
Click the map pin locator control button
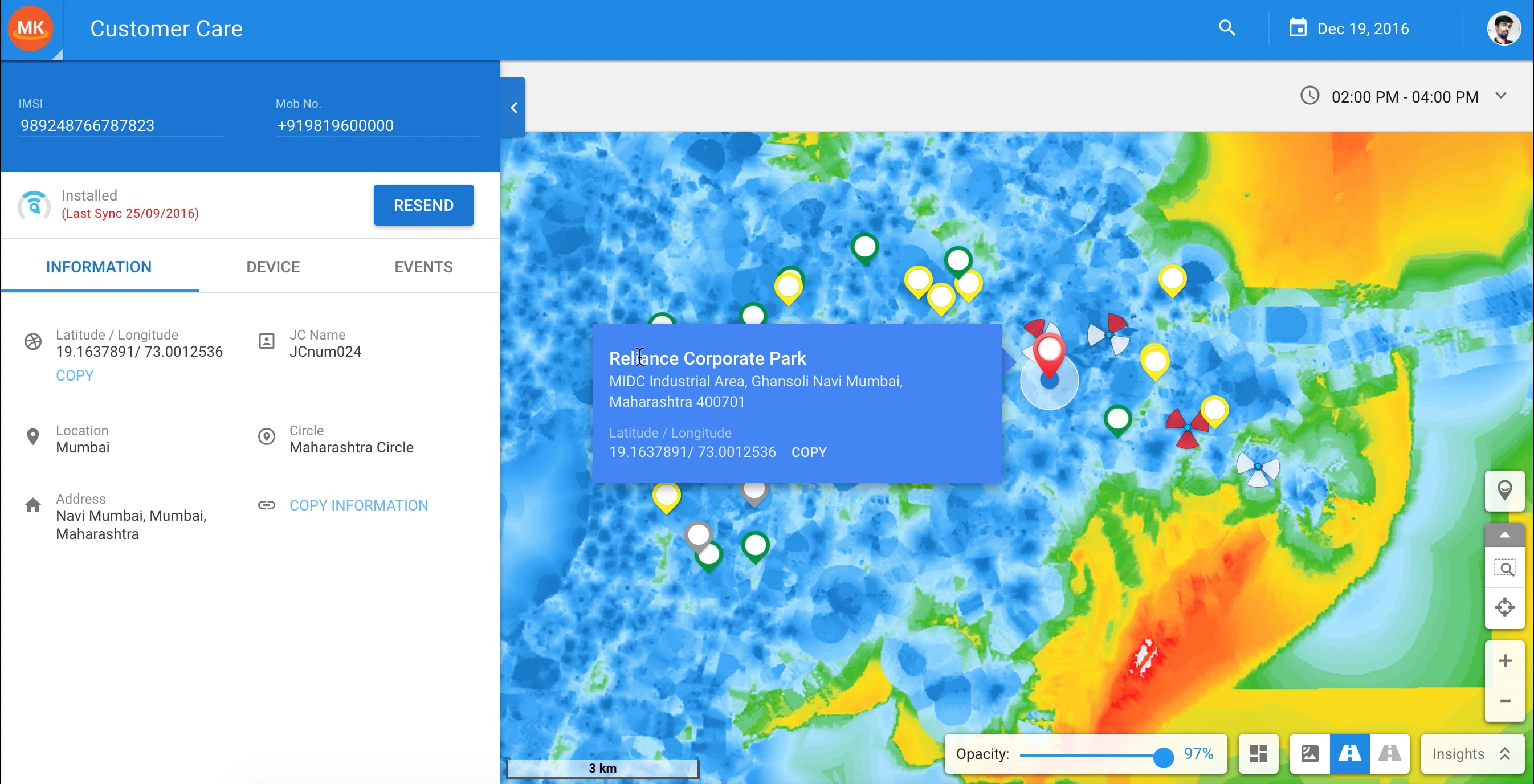click(x=1504, y=491)
